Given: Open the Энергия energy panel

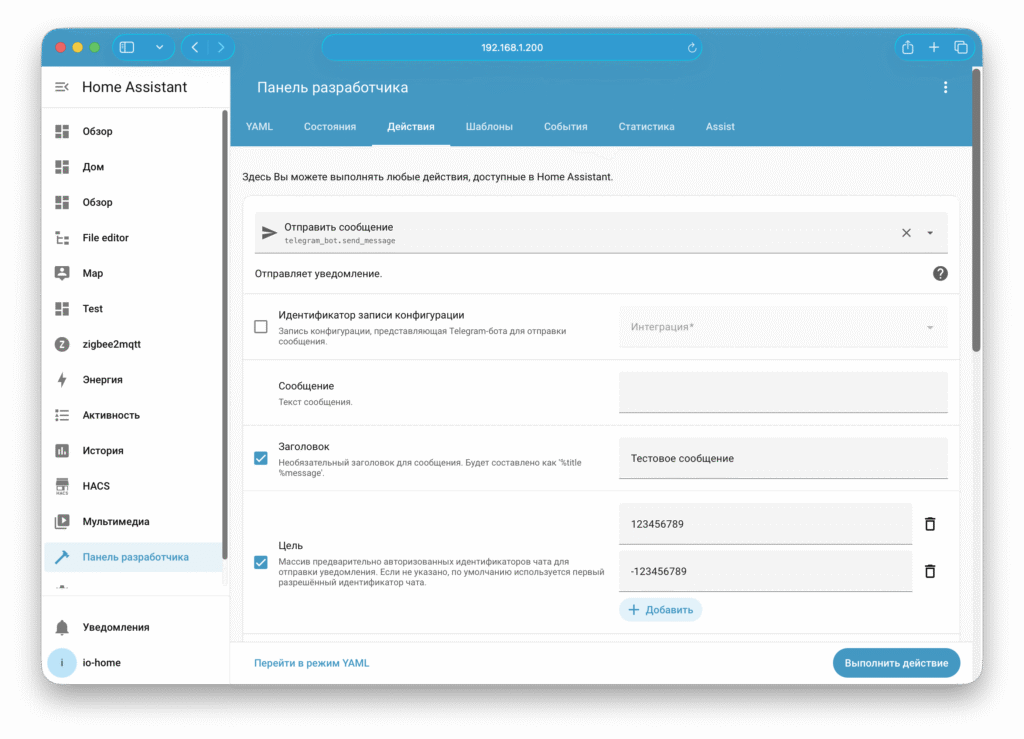Looking at the screenshot, I should (x=102, y=380).
